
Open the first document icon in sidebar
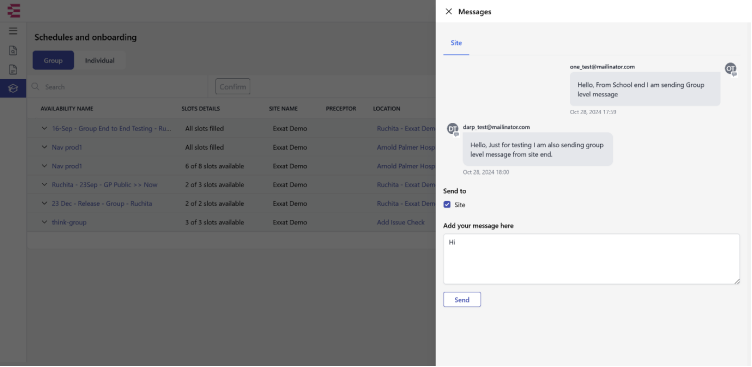(13, 50)
